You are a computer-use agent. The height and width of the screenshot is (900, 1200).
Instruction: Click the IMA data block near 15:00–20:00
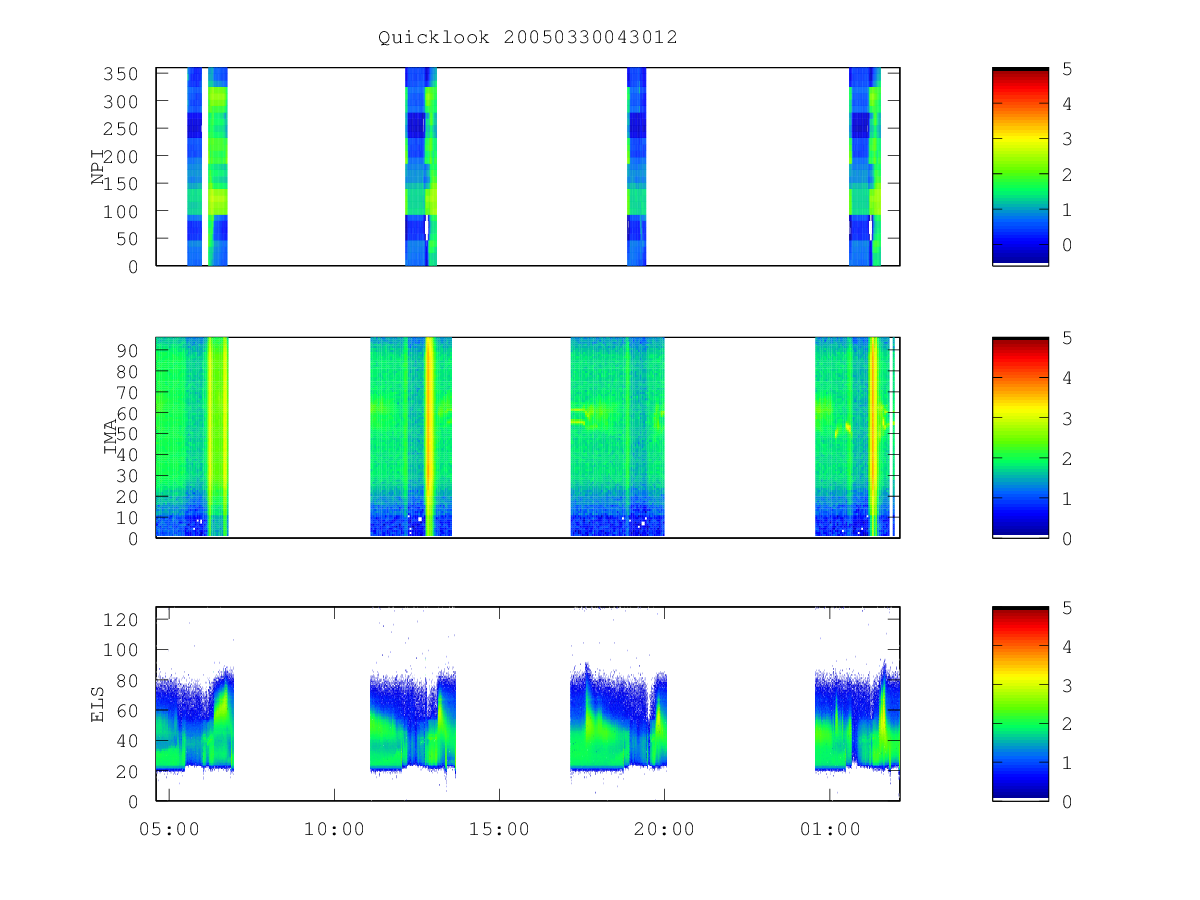[617, 437]
